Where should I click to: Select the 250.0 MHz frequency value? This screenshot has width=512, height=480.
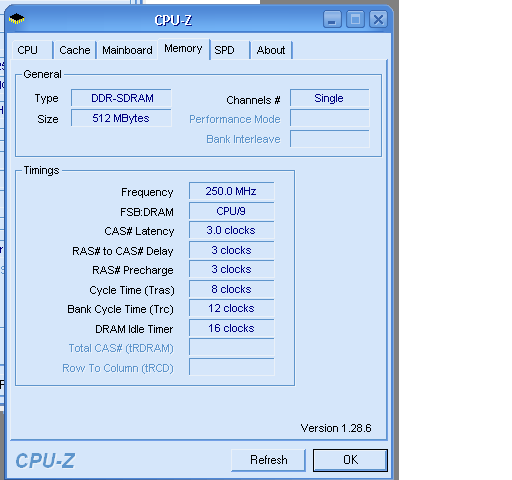pos(232,191)
